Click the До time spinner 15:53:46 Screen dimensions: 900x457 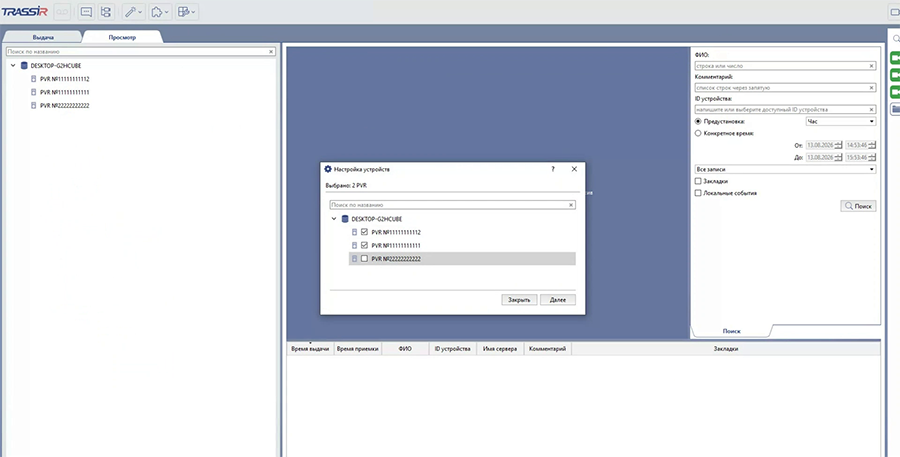click(860, 157)
